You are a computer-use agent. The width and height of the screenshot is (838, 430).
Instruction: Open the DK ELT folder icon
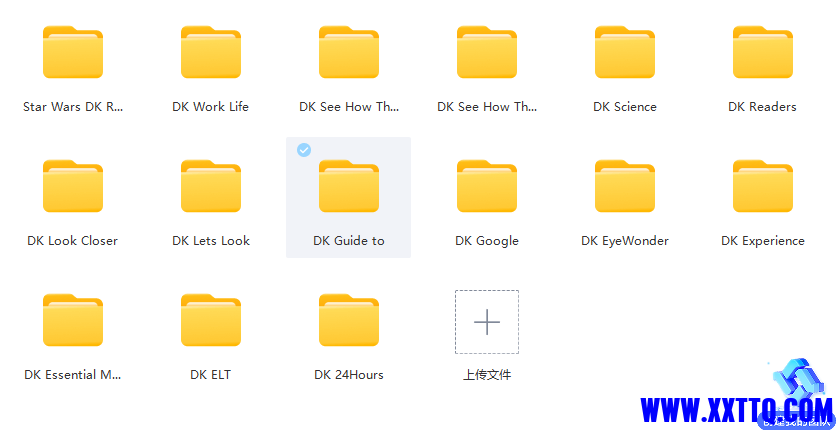click(x=211, y=320)
